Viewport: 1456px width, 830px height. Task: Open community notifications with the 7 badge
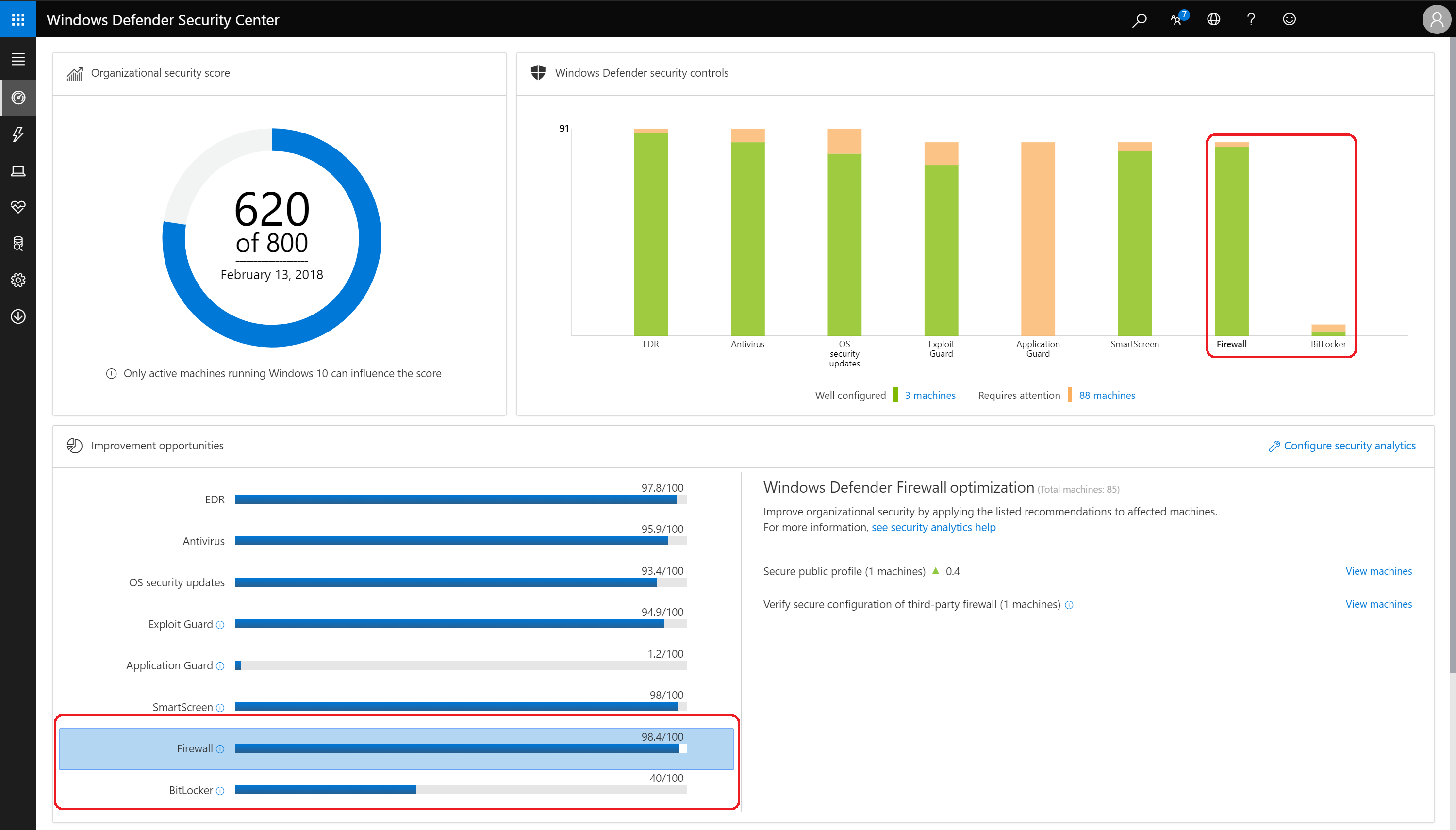click(1177, 19)
